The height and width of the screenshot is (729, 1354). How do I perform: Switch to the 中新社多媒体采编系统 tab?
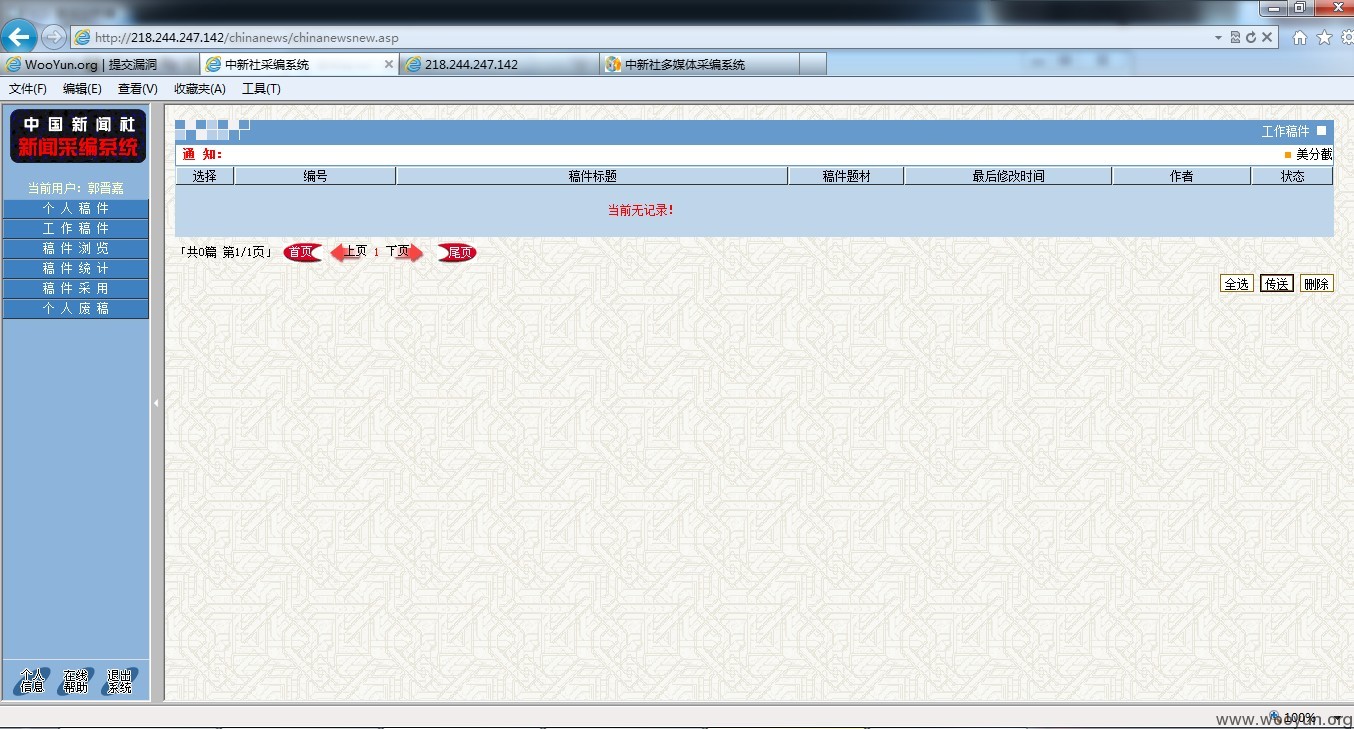[x=700, y=64]
